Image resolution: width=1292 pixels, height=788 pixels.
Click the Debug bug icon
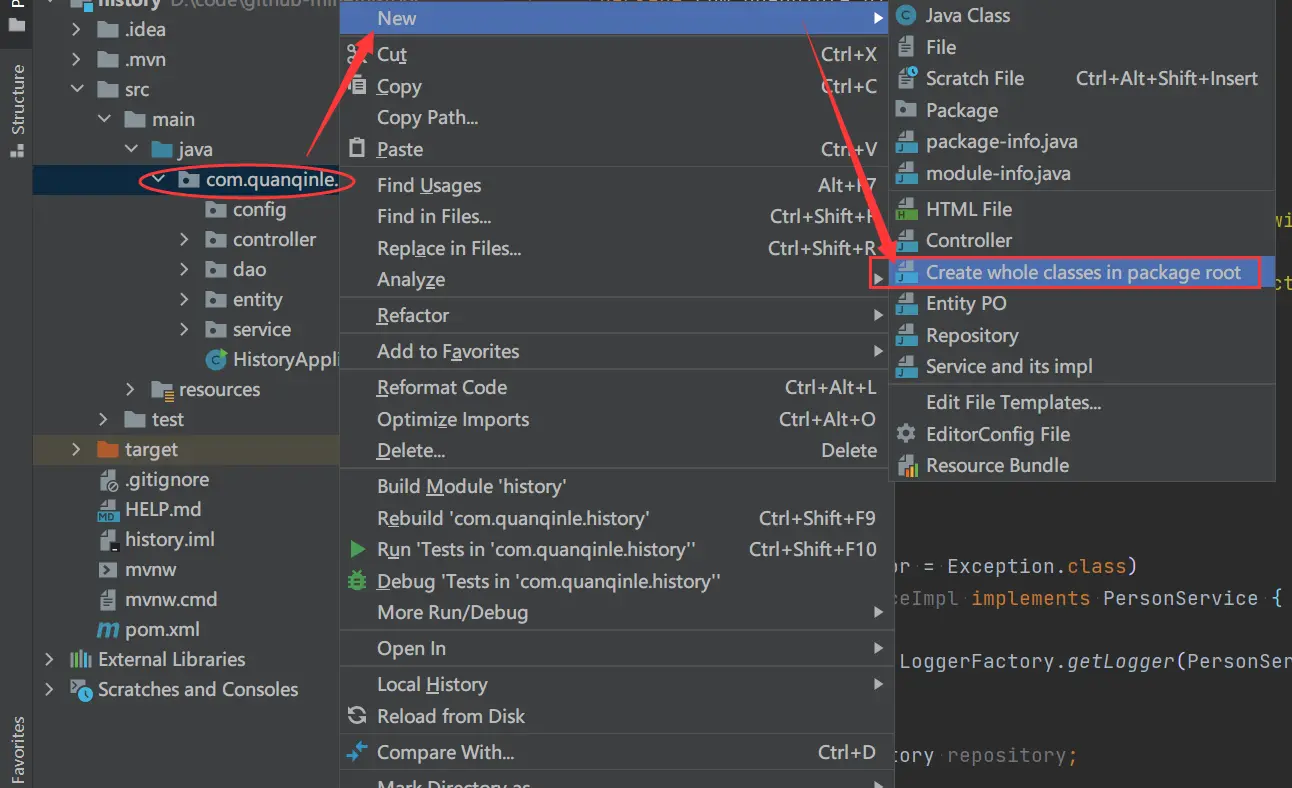pyautogui.click(x=357, y=581)
